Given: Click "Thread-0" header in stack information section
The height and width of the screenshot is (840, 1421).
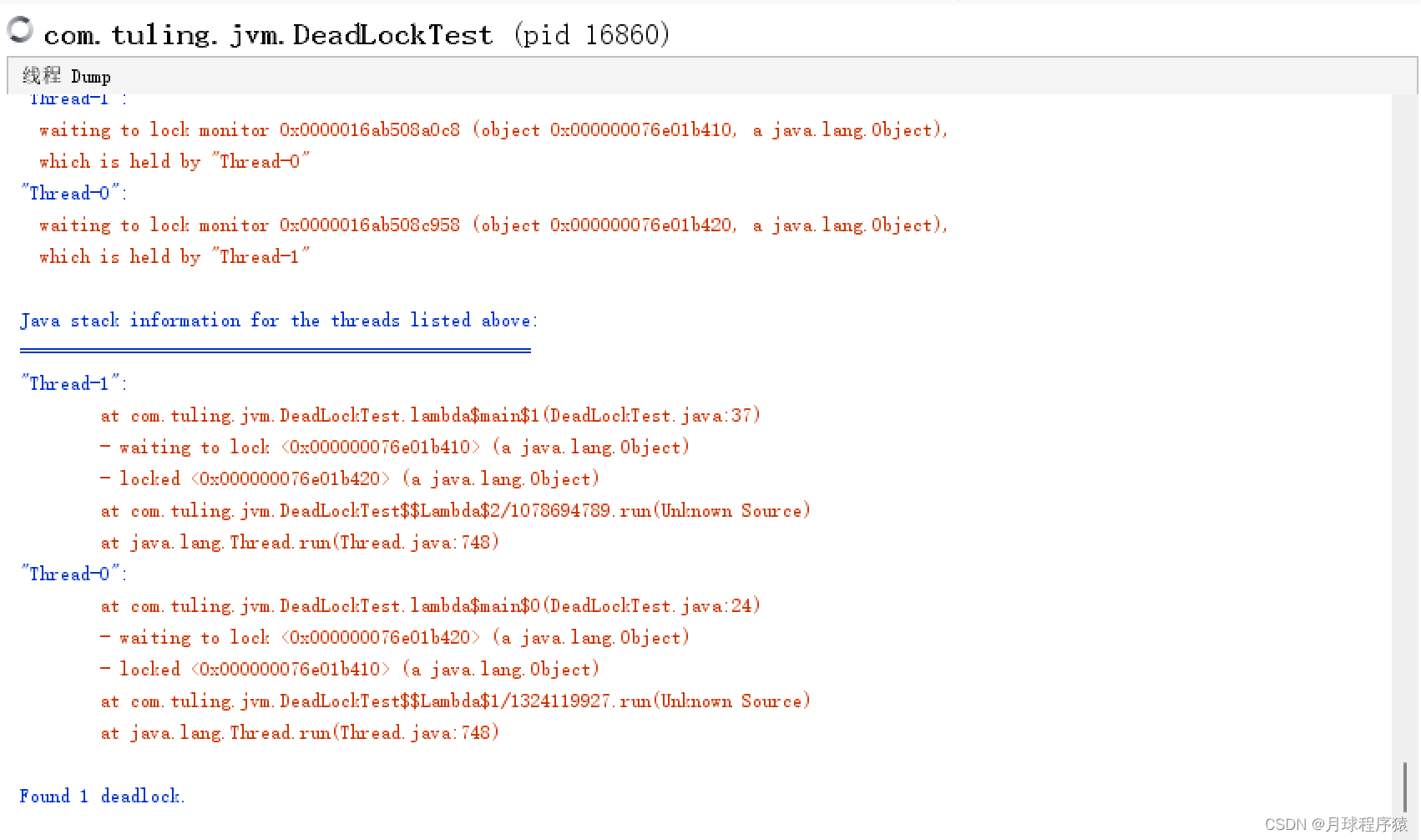Looking at the screenshot, I should (74, 574).
